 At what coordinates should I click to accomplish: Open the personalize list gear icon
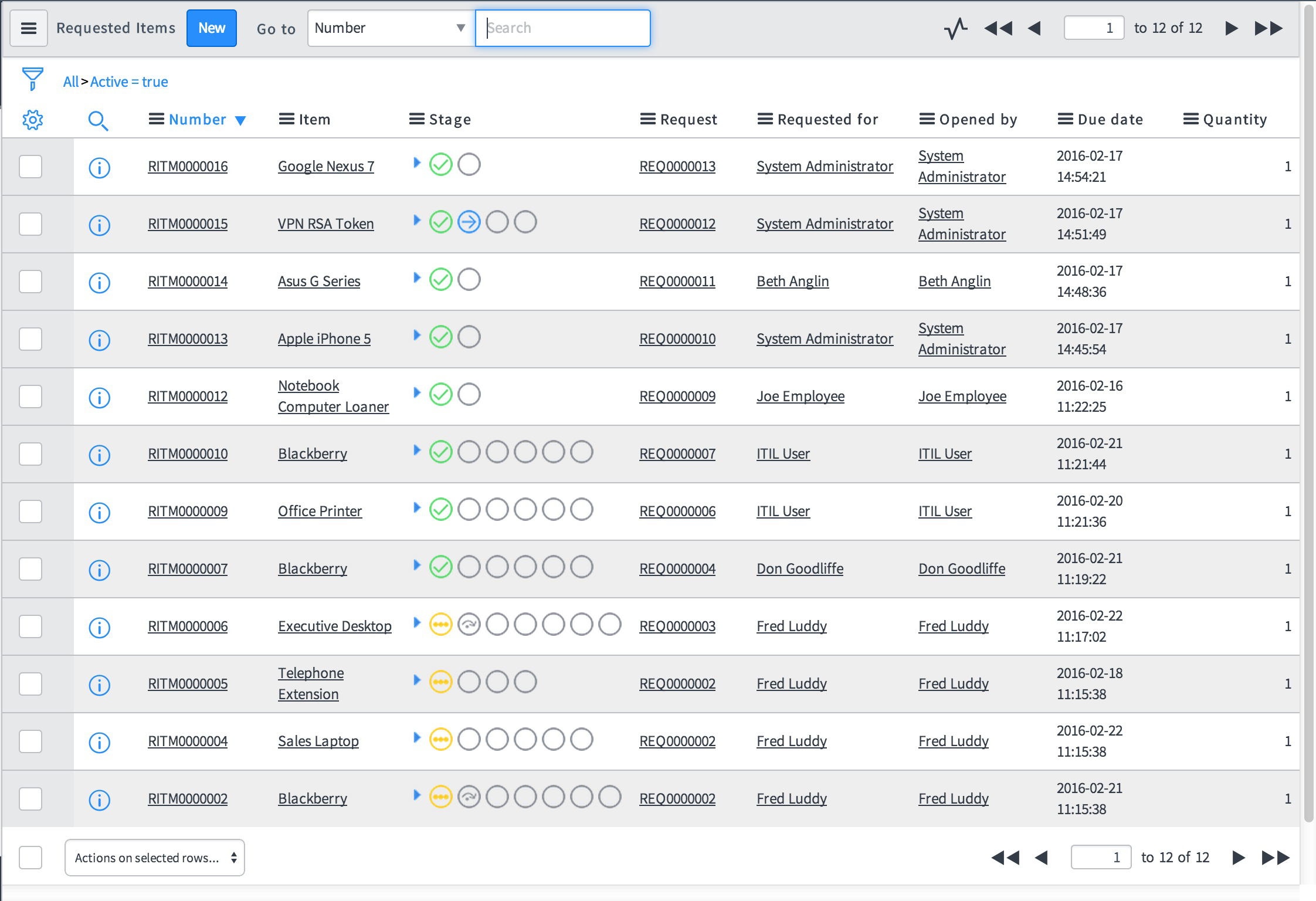33,120
